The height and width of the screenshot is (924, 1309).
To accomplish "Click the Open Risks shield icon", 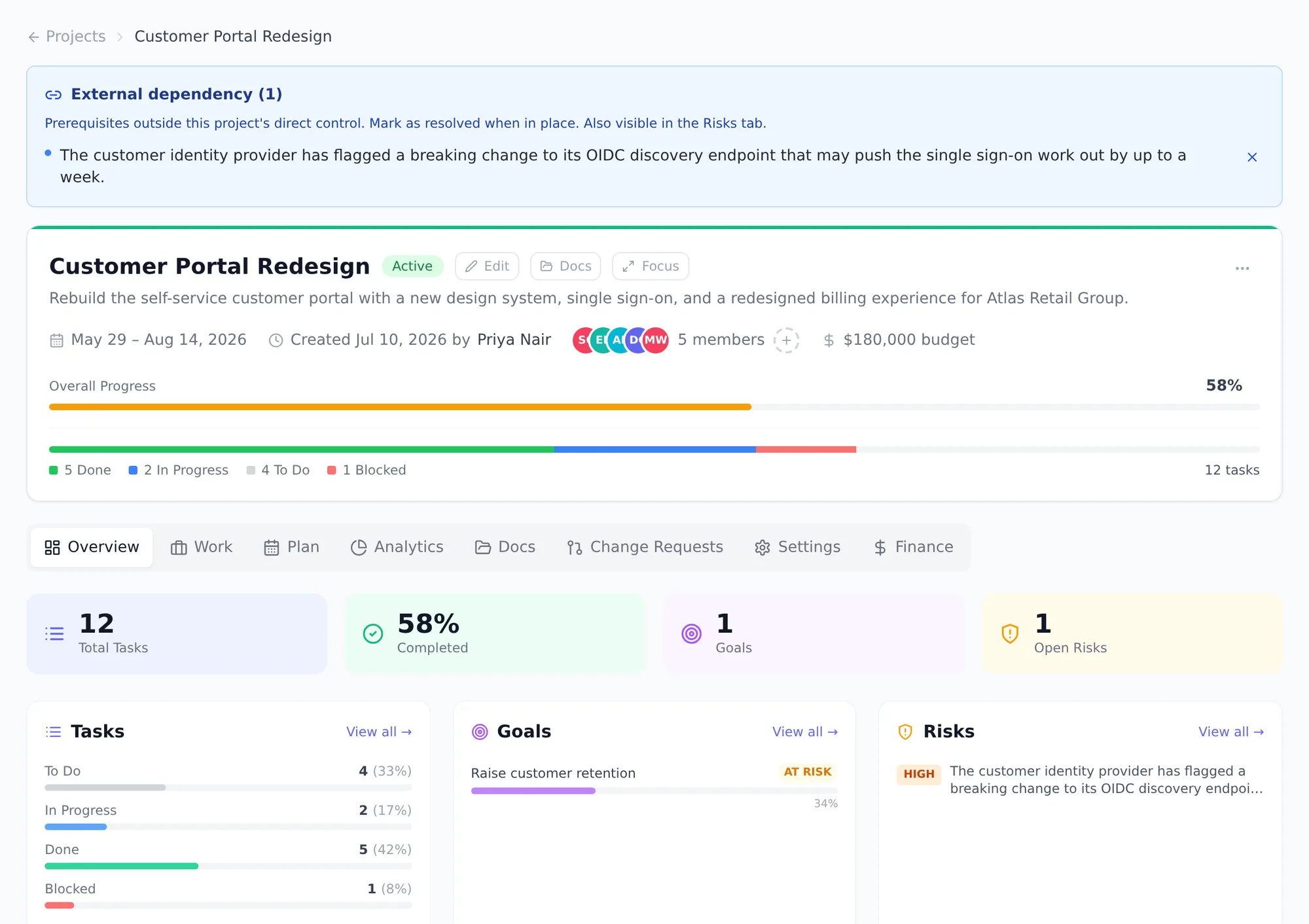I will [1010, 633].
